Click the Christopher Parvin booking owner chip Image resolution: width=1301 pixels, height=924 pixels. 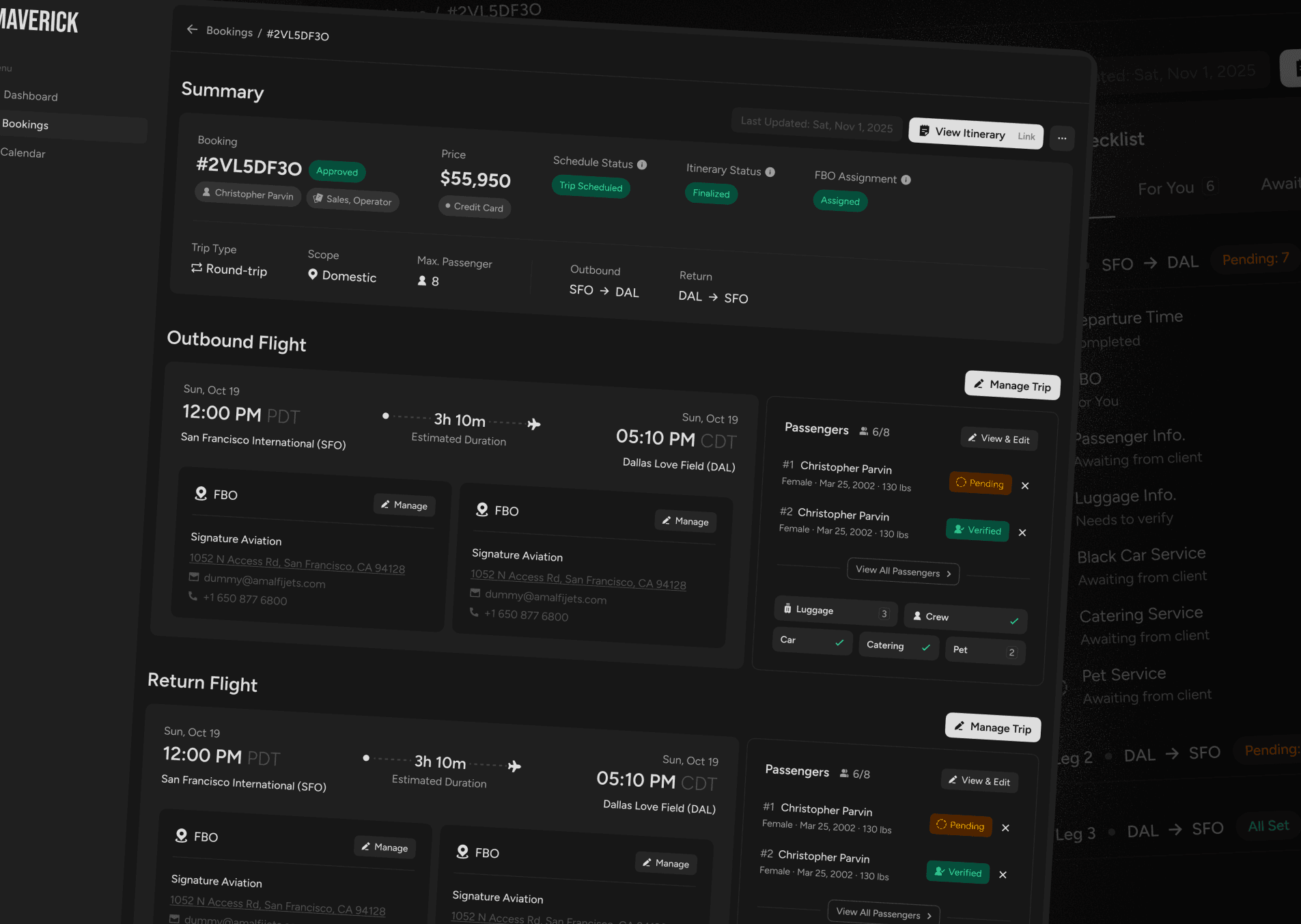pos(247,195)
